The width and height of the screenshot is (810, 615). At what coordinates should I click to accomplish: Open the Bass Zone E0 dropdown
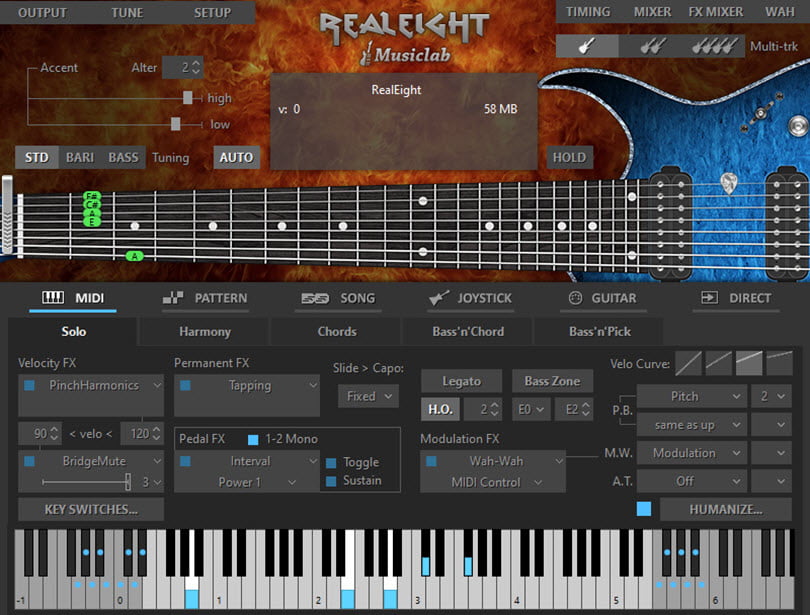(x=531, y=409)
